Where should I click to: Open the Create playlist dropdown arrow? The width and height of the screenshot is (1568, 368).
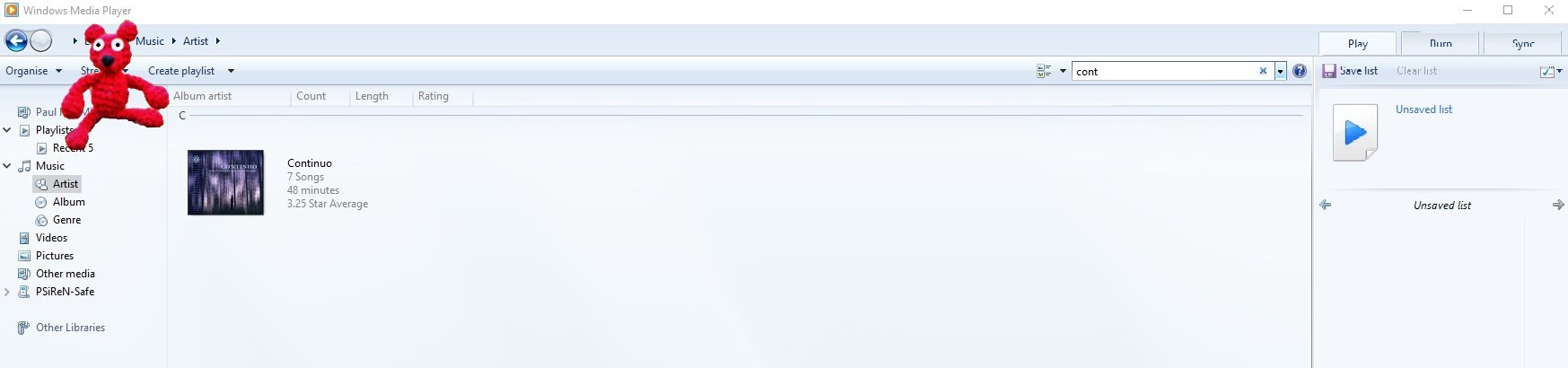[x=231, y=71]
